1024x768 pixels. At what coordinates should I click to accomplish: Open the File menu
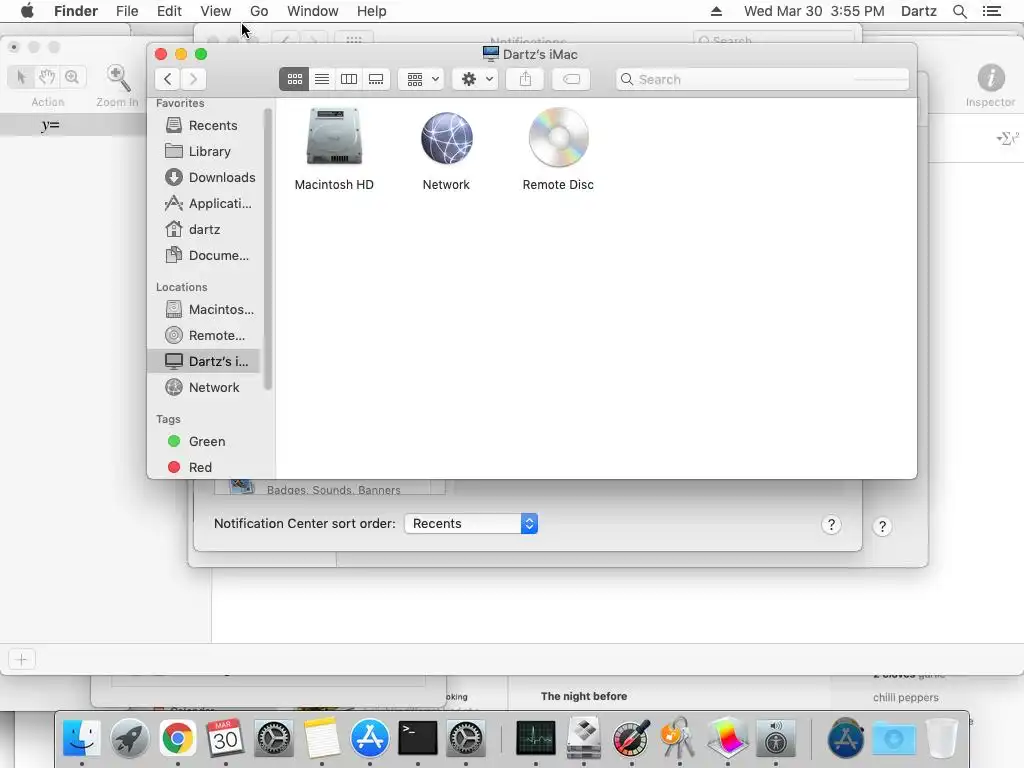[x=127, y=11]
